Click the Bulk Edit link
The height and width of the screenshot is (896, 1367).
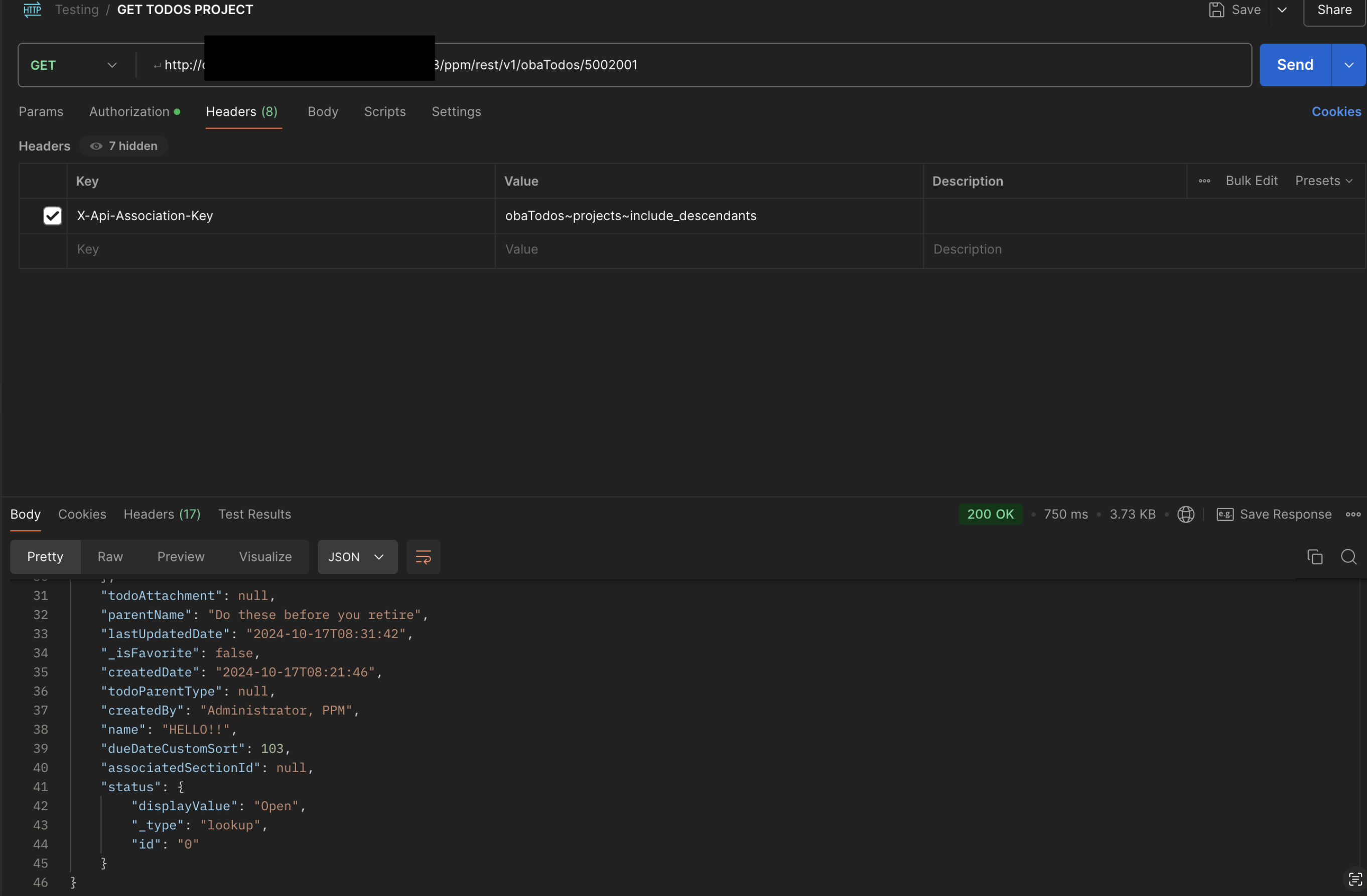pyautogui.click(x=1251, y=181)
